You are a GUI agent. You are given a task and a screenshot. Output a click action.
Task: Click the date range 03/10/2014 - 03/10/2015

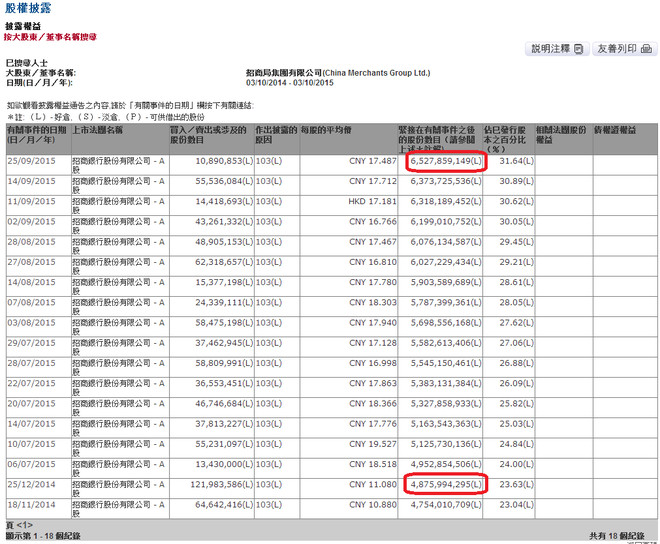click(x=290, y=83)
